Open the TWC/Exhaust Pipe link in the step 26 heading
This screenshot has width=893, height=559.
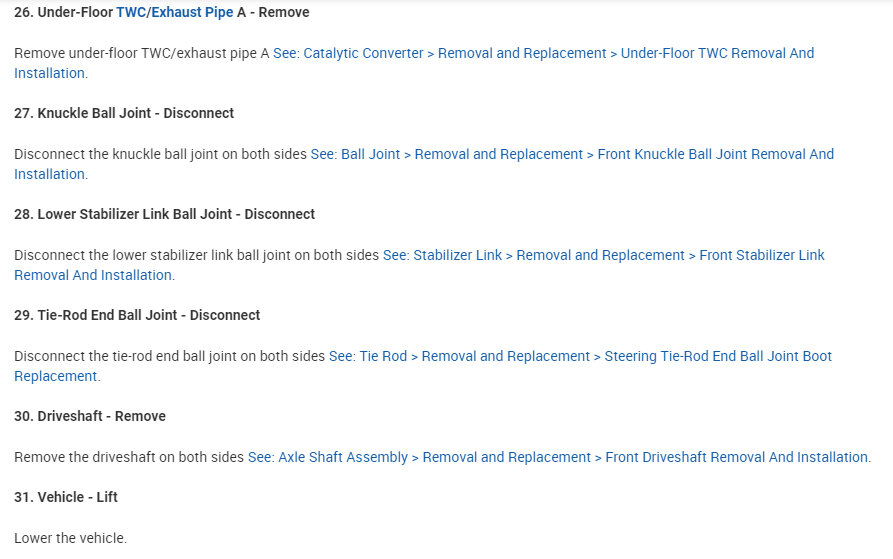(x=174, y=12)
